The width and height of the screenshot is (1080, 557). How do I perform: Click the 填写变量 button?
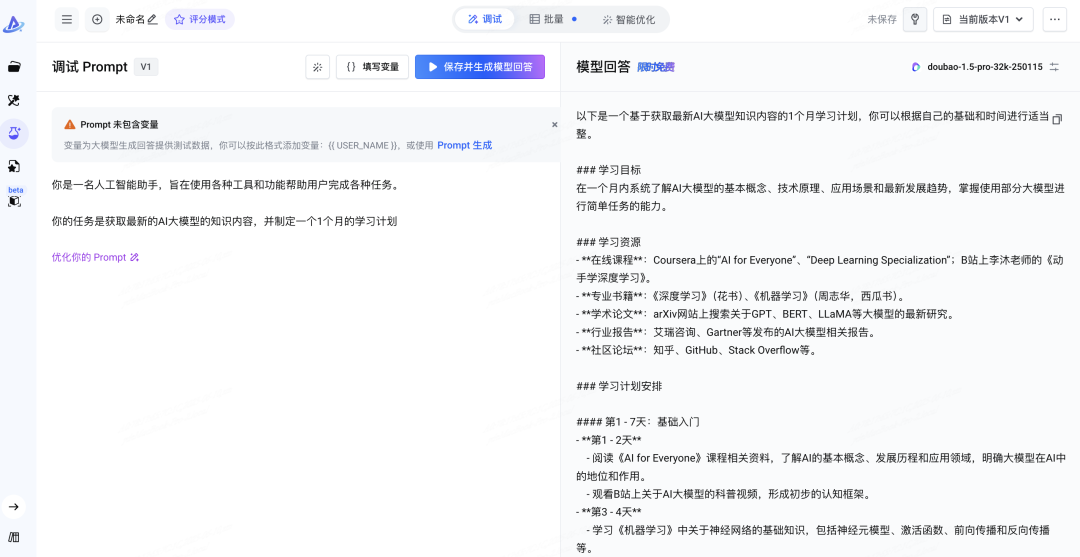click(373, 67)
